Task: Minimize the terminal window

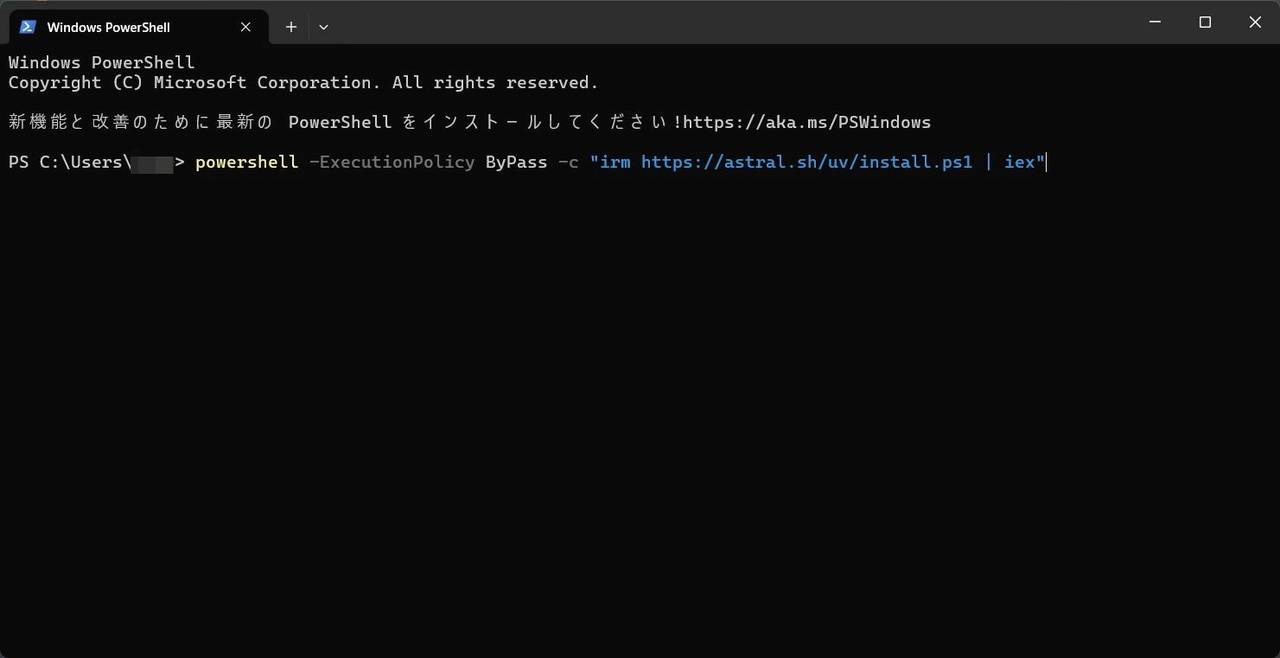Action: [1156, 22]
